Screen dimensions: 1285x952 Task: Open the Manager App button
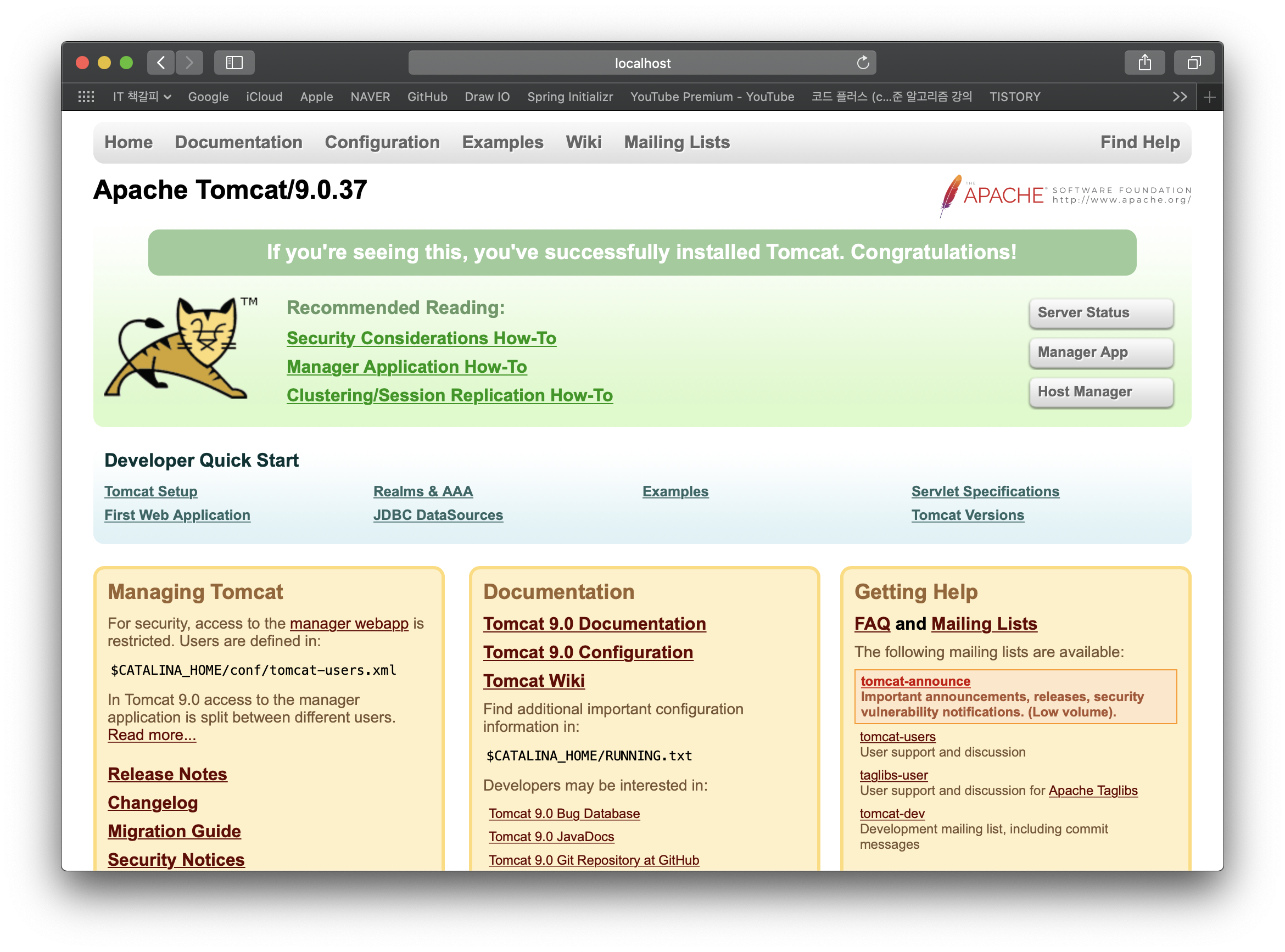[x=1100, y=352]
